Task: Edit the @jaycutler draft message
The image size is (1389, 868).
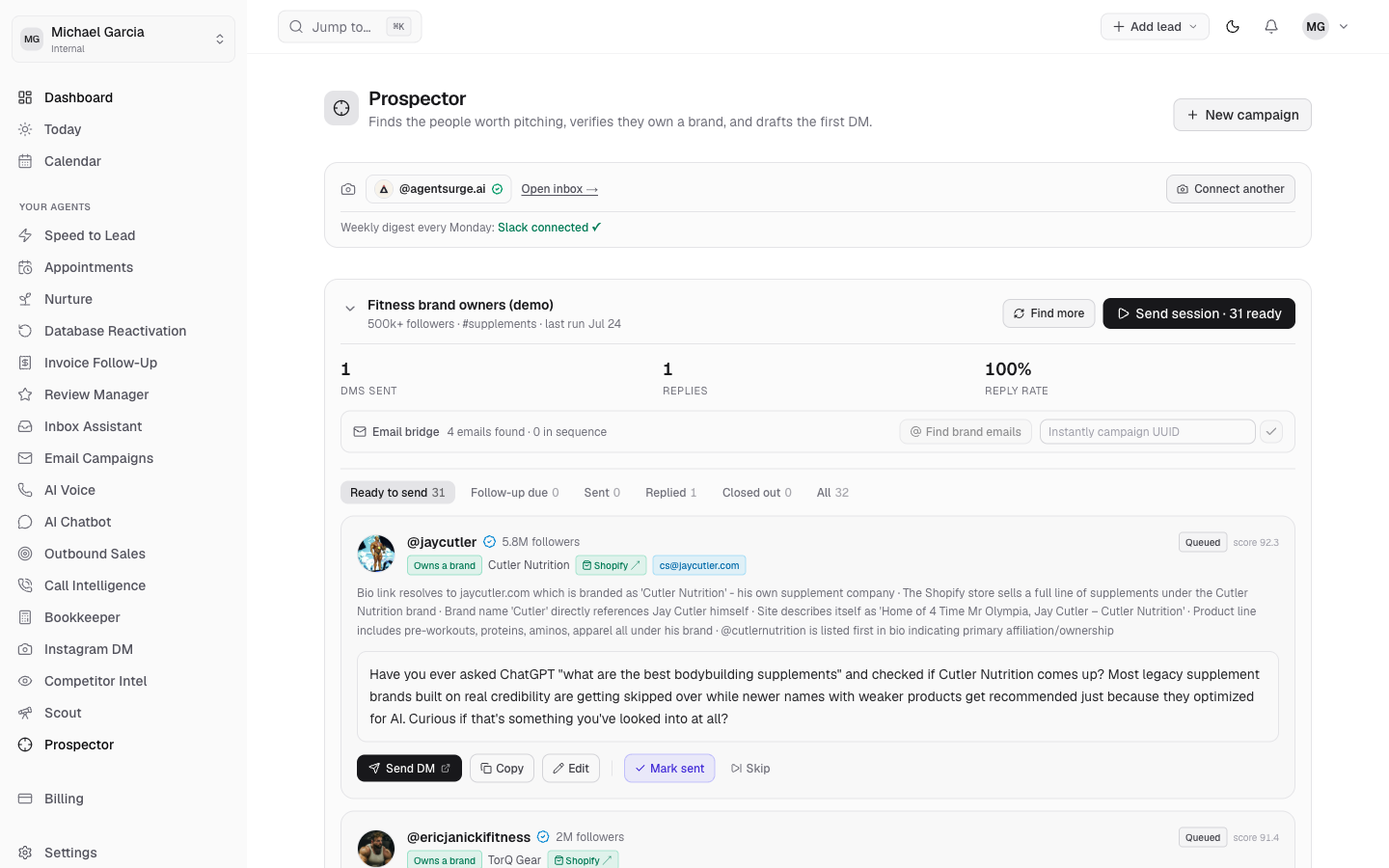Action: [571, 769]
